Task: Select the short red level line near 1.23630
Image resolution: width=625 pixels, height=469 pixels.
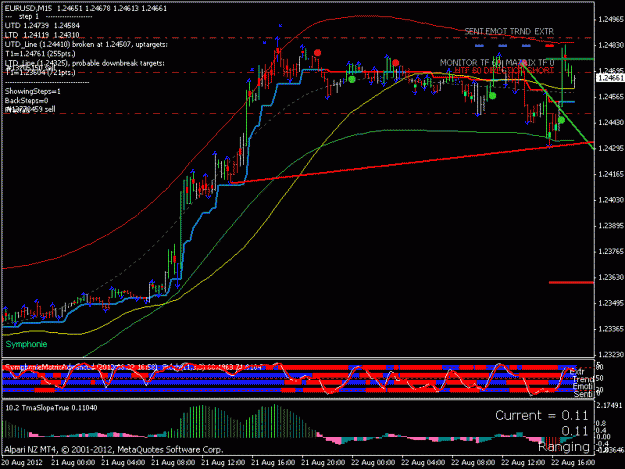Action: 571,283
